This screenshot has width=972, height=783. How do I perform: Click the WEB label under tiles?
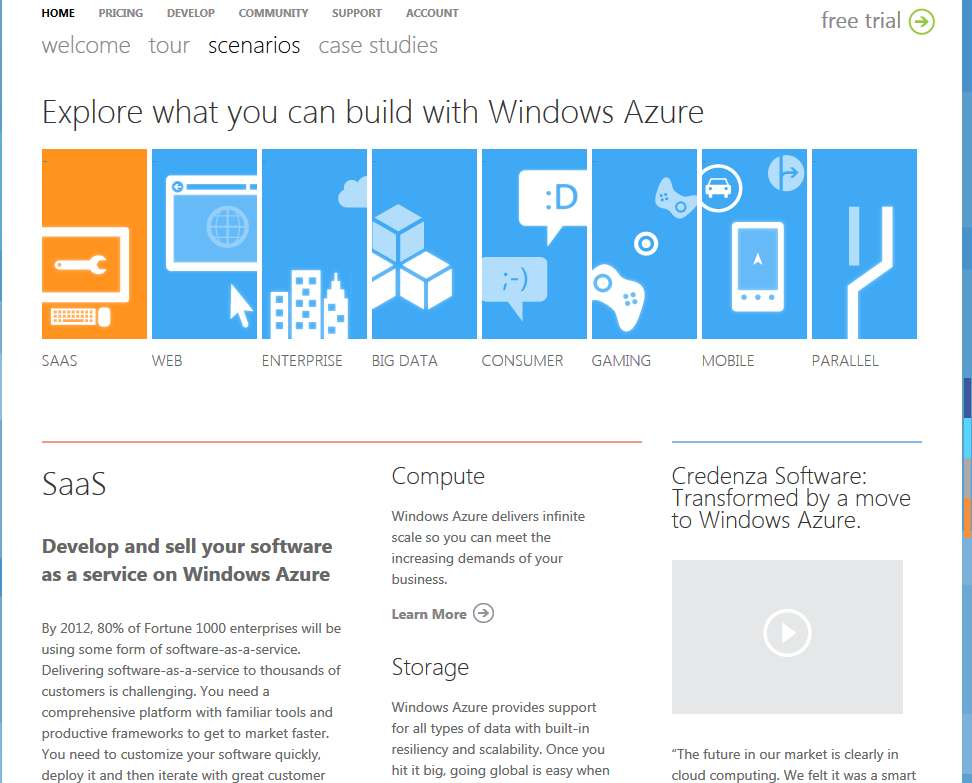167,361
